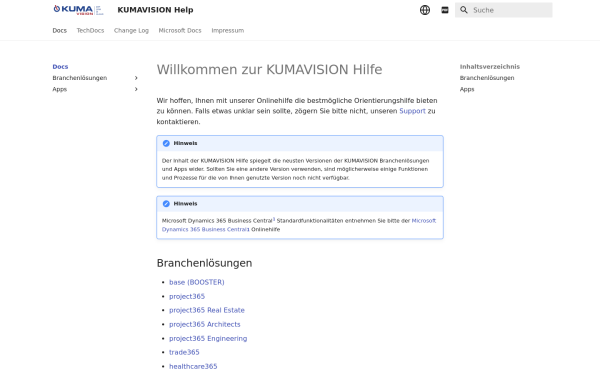Image resolution: width=600 pixels, height=375 pixels.
Task: Click the Branchenlösungen section heading
Action: click(204, 263)
